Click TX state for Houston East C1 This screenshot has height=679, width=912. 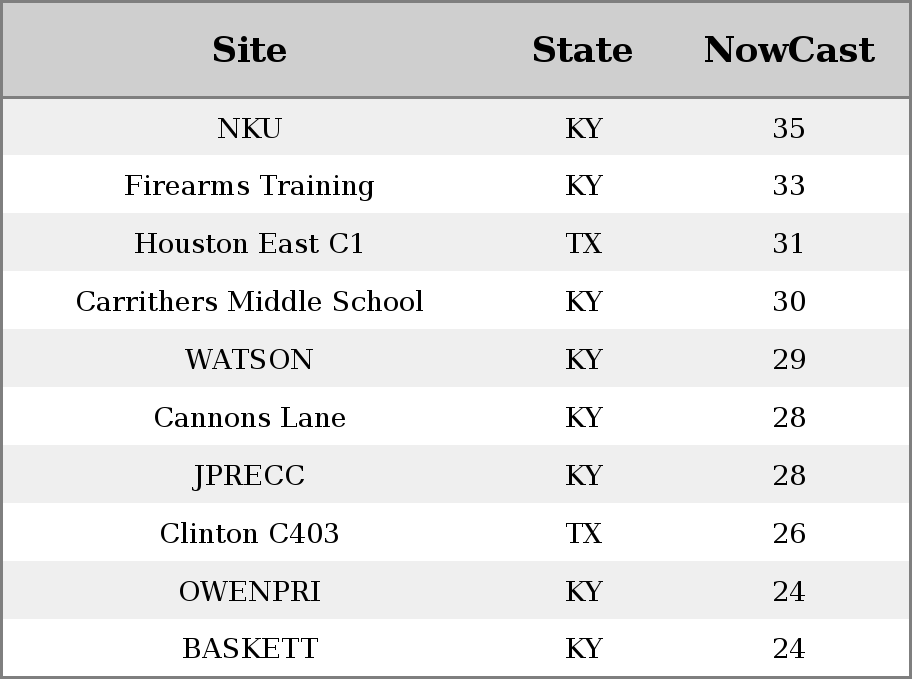[x=583, y=243]
